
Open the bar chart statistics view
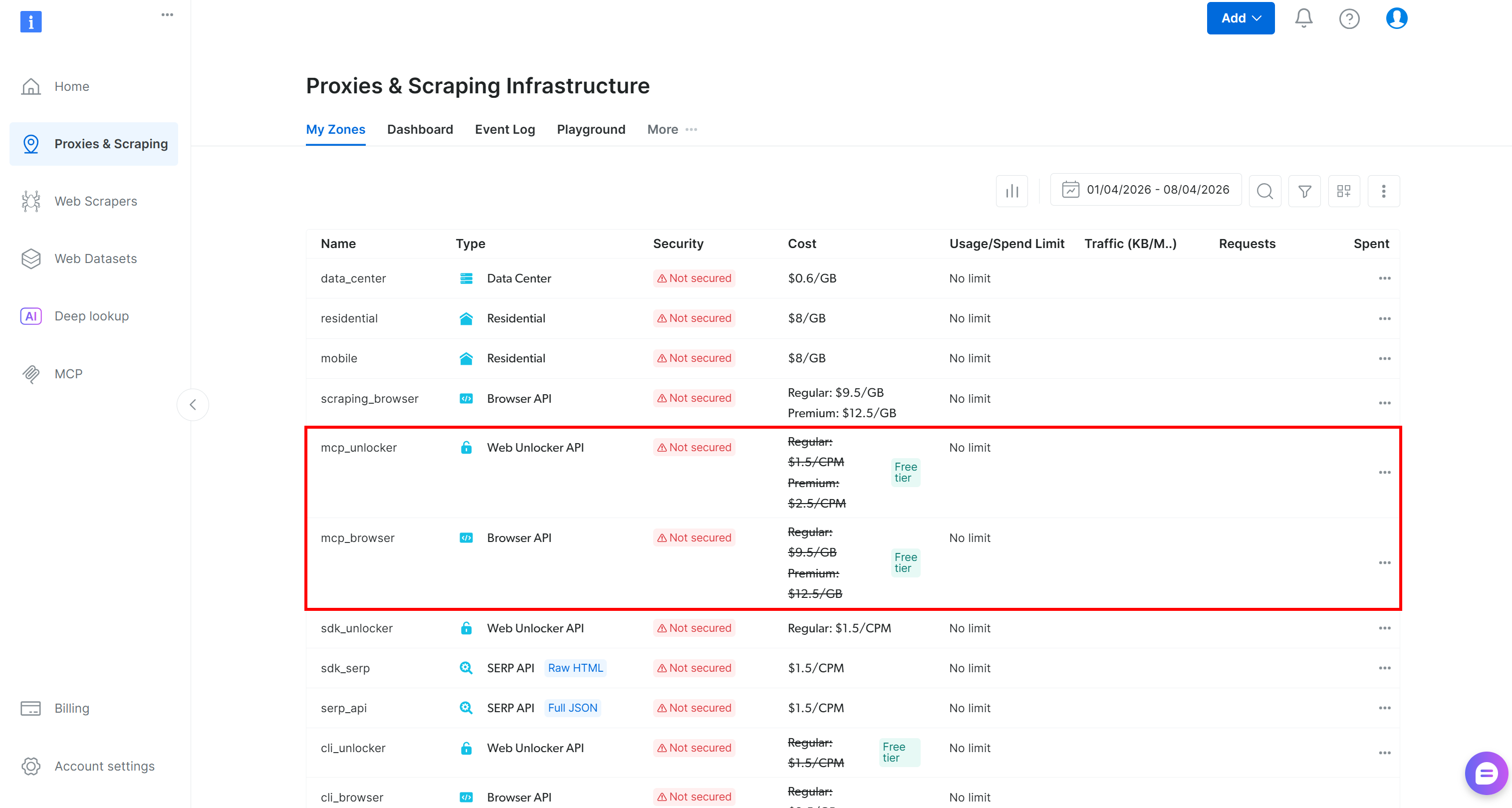[1012, 191]
